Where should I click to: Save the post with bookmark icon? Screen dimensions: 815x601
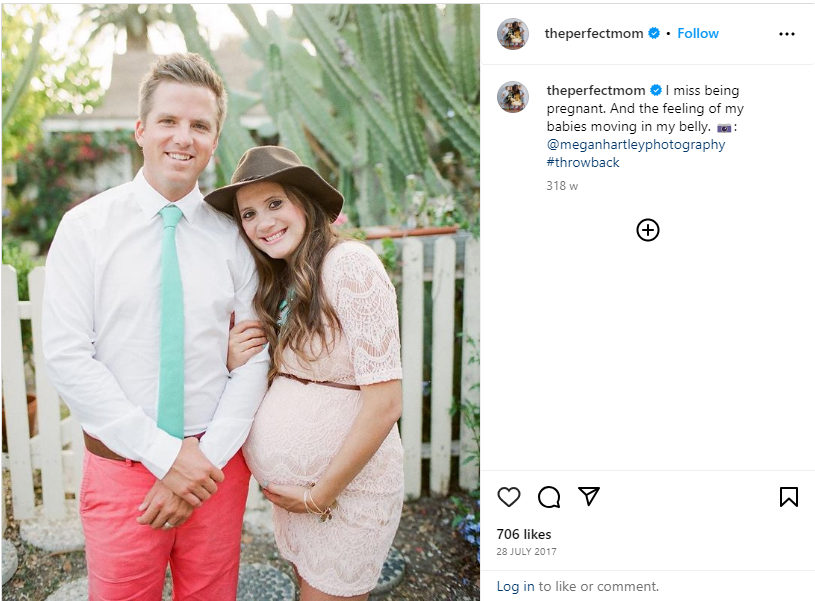click(788, 497)
